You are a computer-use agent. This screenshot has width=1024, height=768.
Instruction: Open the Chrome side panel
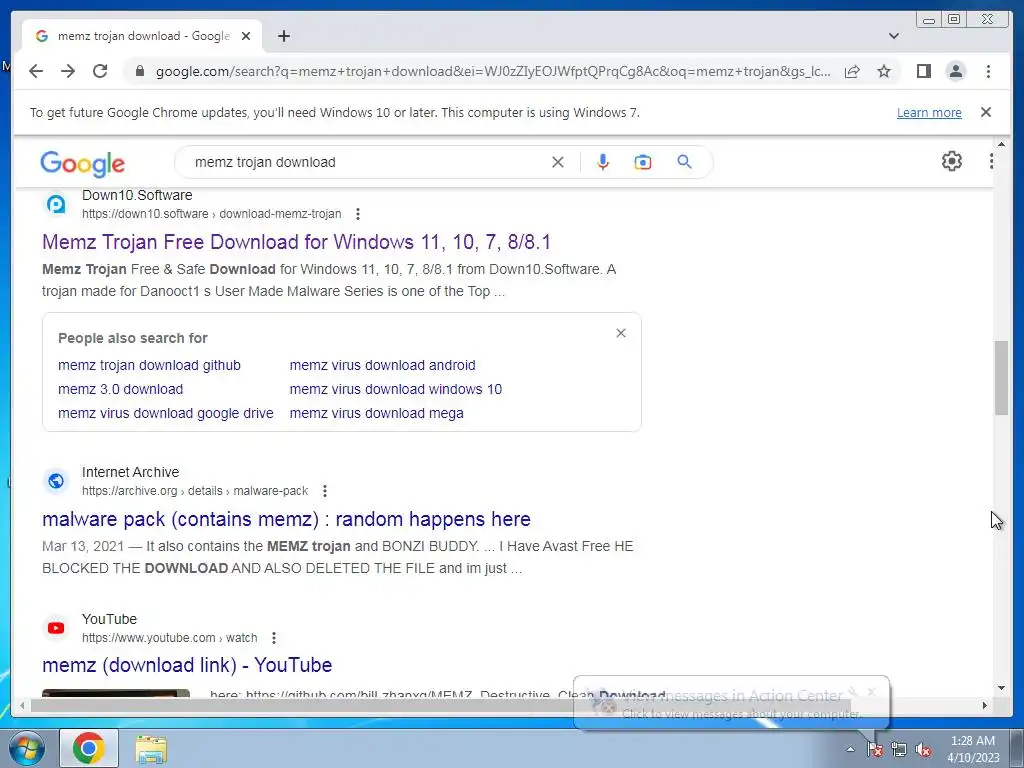[x=923, y=71]
